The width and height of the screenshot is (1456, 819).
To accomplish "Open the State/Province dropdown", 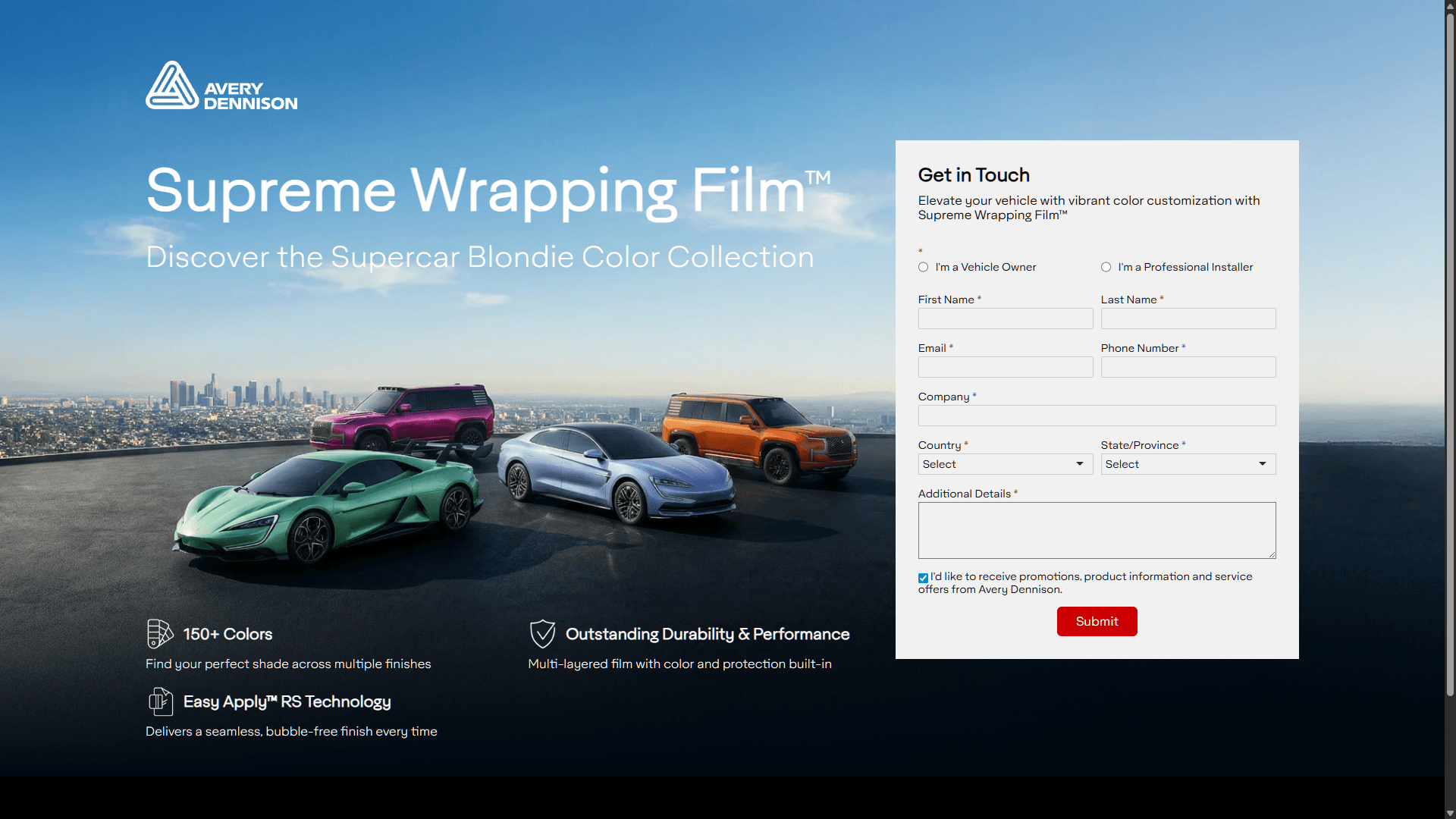I will [1188, 464].
